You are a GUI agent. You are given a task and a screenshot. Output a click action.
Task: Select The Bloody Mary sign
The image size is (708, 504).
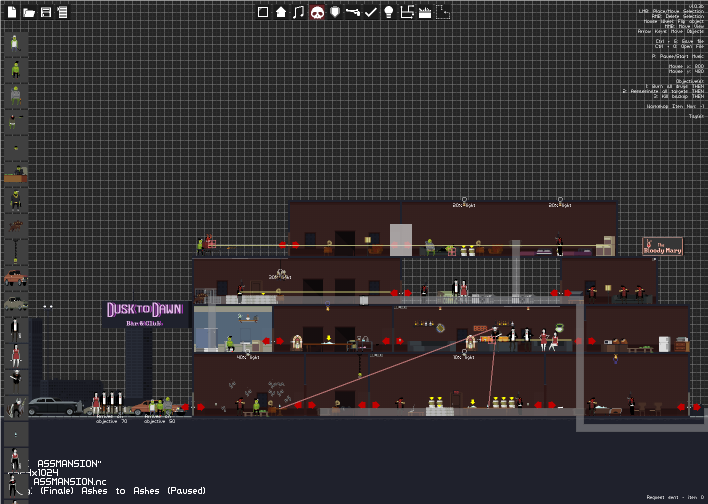coord(662,247)
